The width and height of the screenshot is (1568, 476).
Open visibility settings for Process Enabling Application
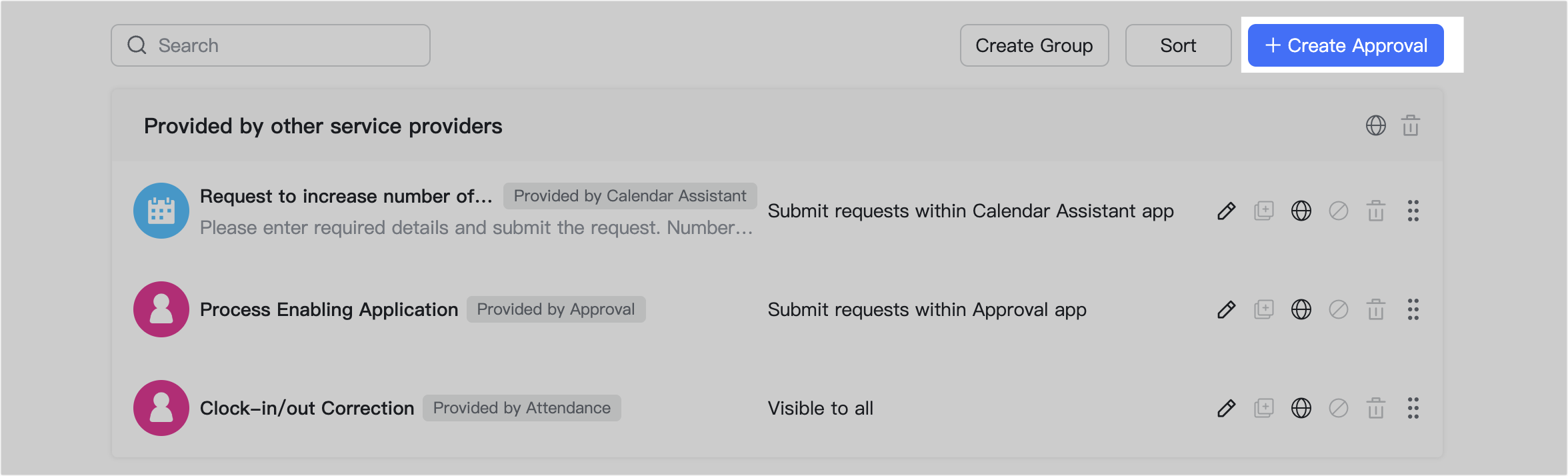(x=1301, y=309)
